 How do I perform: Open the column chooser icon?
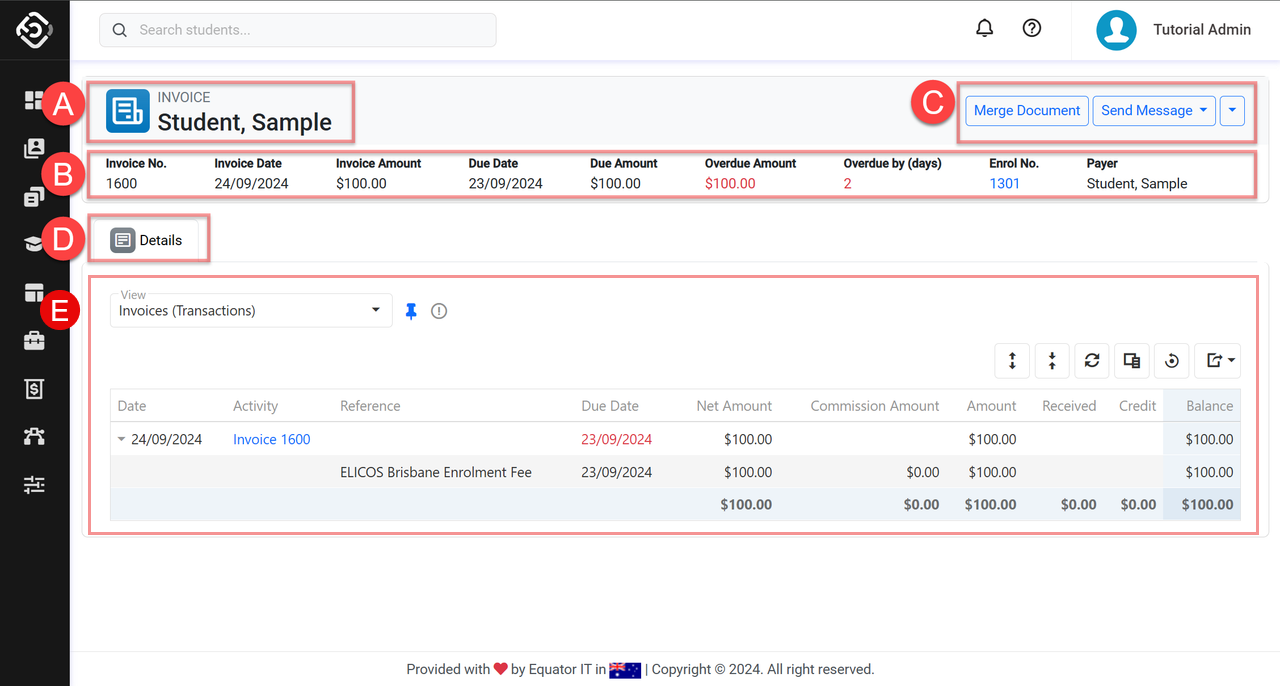(1132, 361)
